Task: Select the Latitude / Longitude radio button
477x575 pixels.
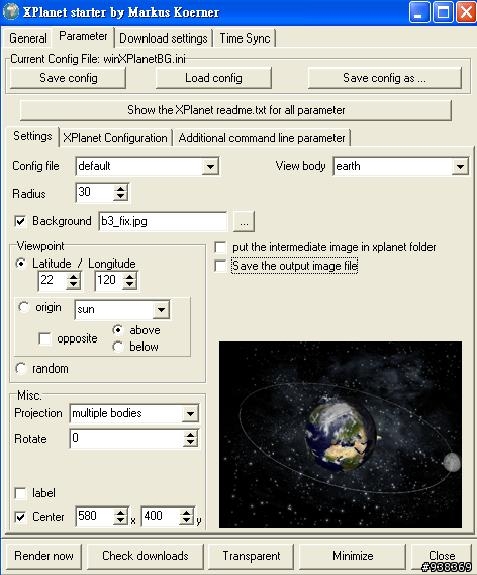Action: point(21,264)
